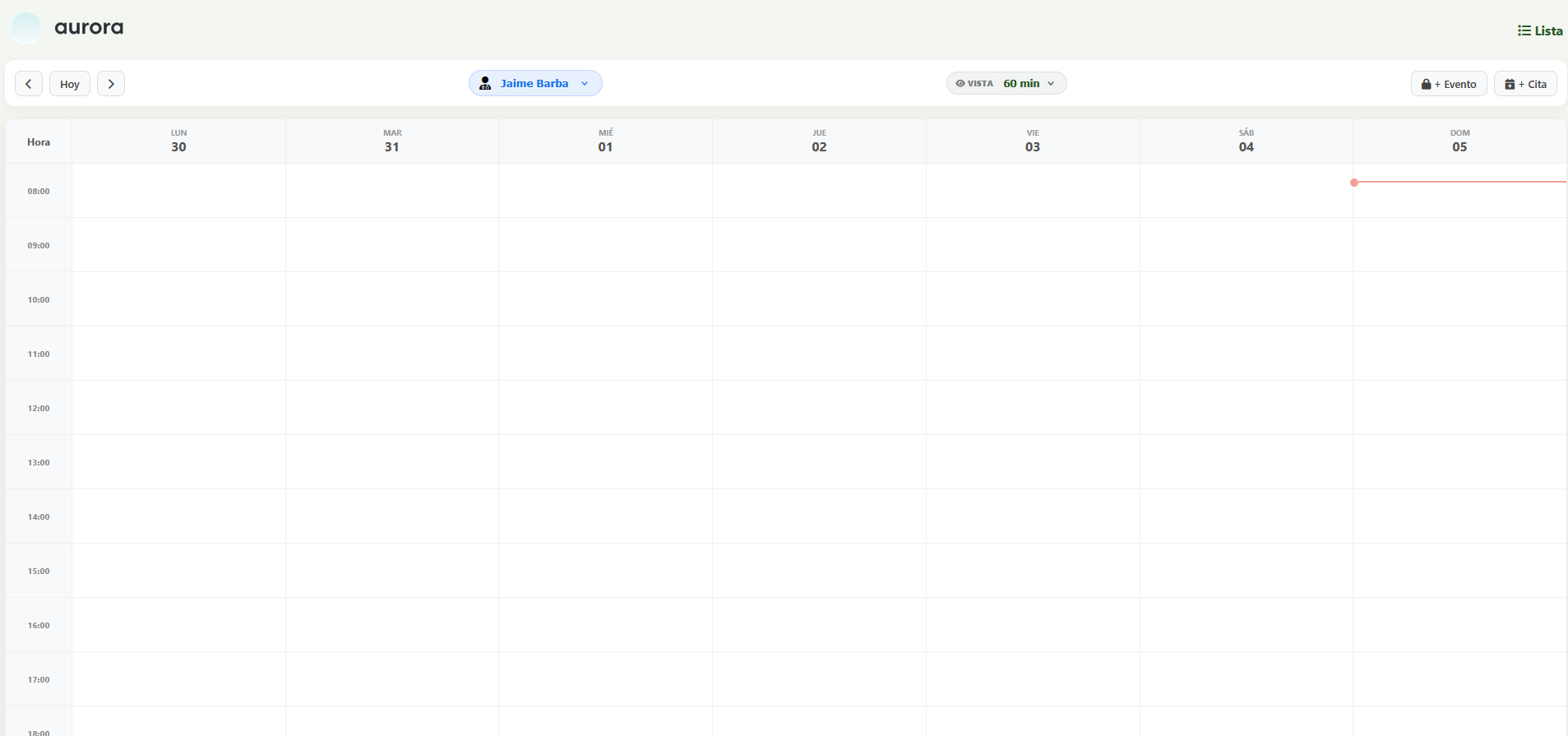Screen dimensions: 1568x736
Task: Click the Saturday 04 slot at 12:00
Action: coord(1247,408)
